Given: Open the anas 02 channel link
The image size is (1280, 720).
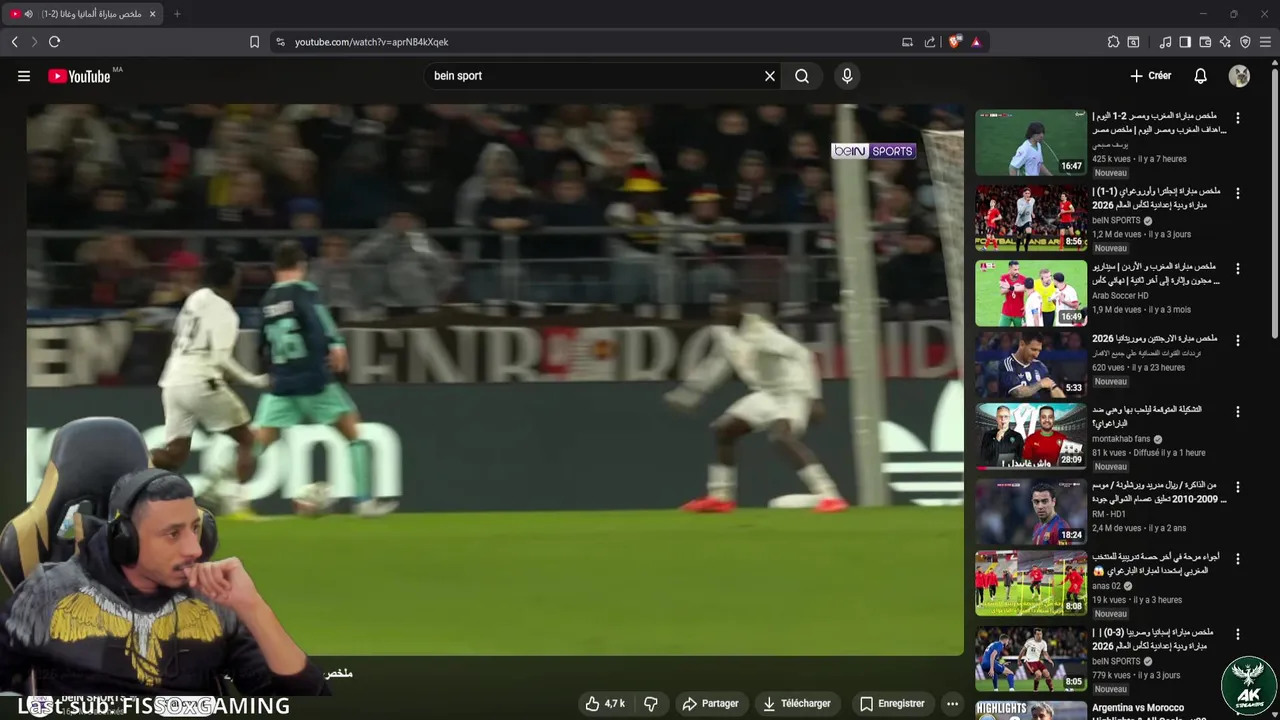Looking at the screenshot, I should [x=1106, y=586].
